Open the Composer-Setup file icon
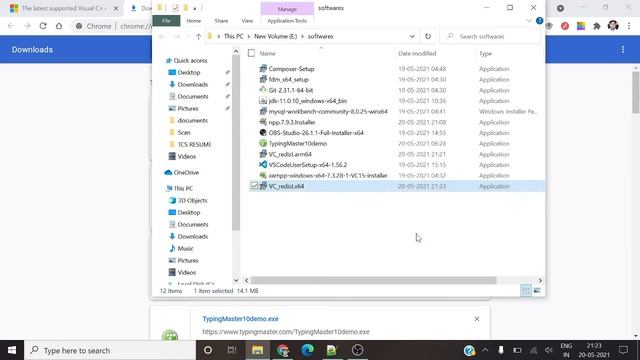Screen dimensions: 640x360 pos(263,69)
